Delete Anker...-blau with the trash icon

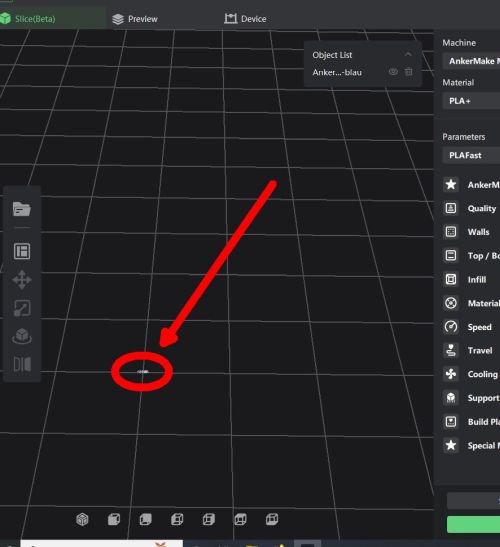[x=409, y=72]
